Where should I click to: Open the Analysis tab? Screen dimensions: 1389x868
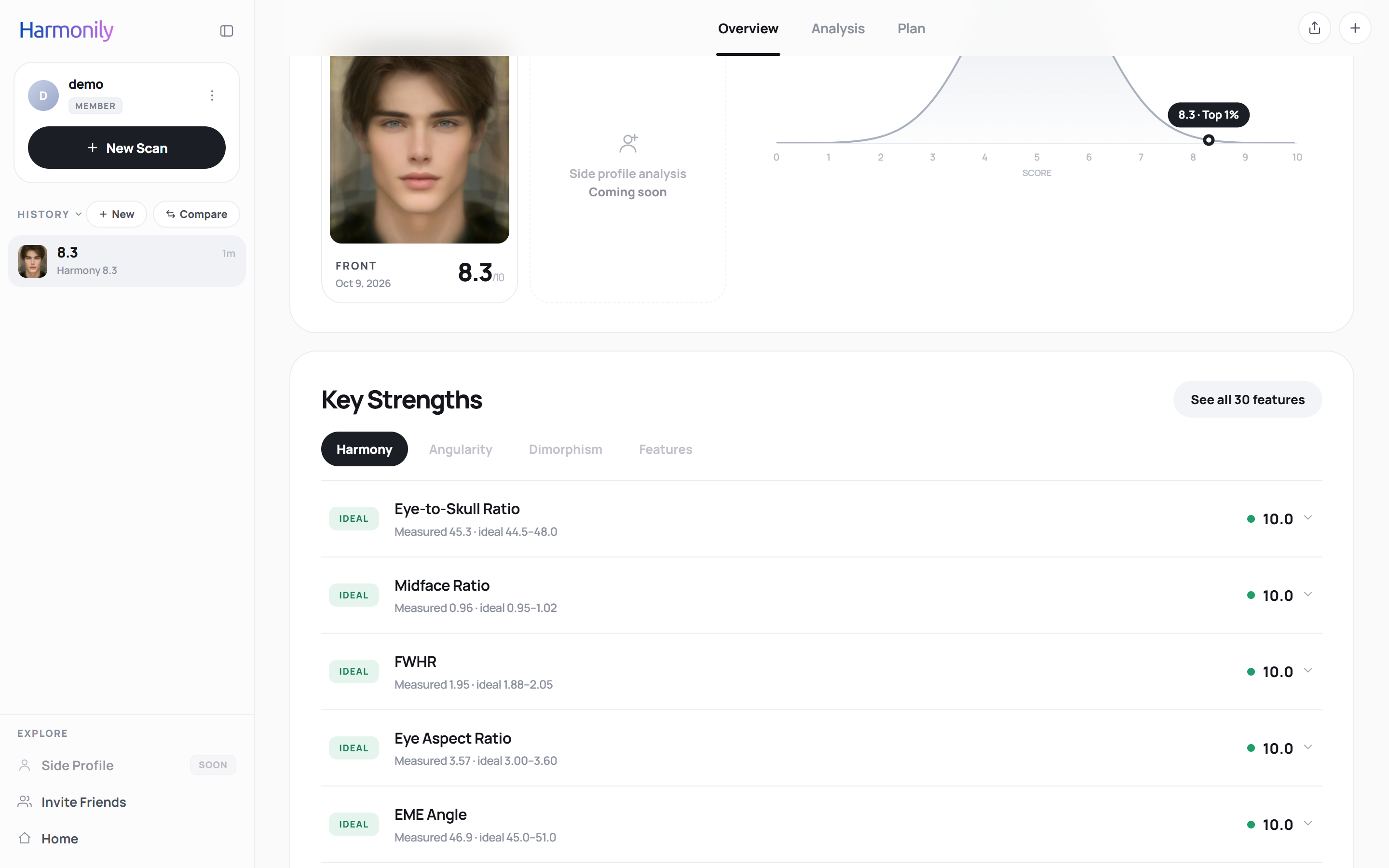coord(837,29)
